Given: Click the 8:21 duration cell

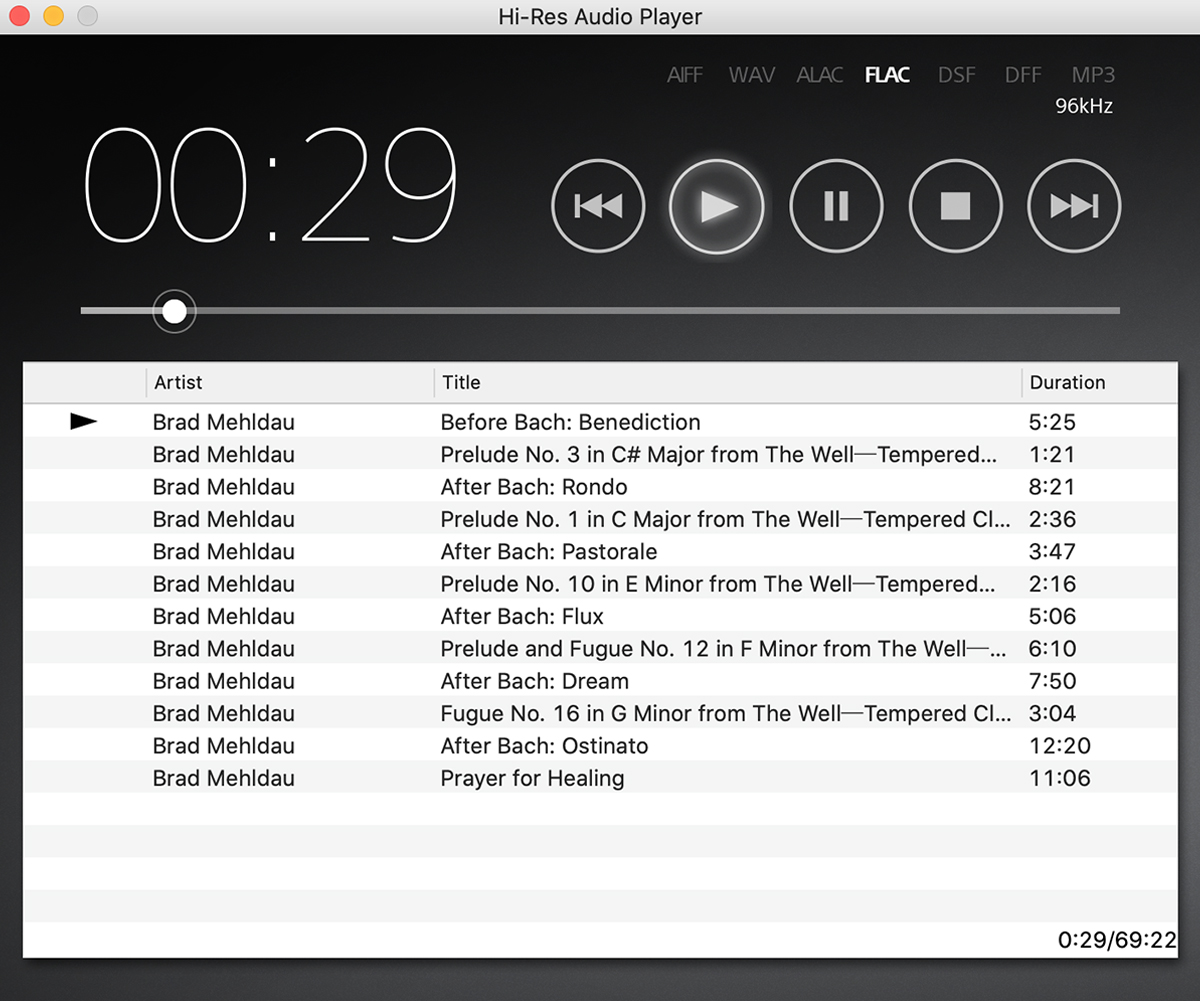Looking at the screenshot, I should (1052, 487).
